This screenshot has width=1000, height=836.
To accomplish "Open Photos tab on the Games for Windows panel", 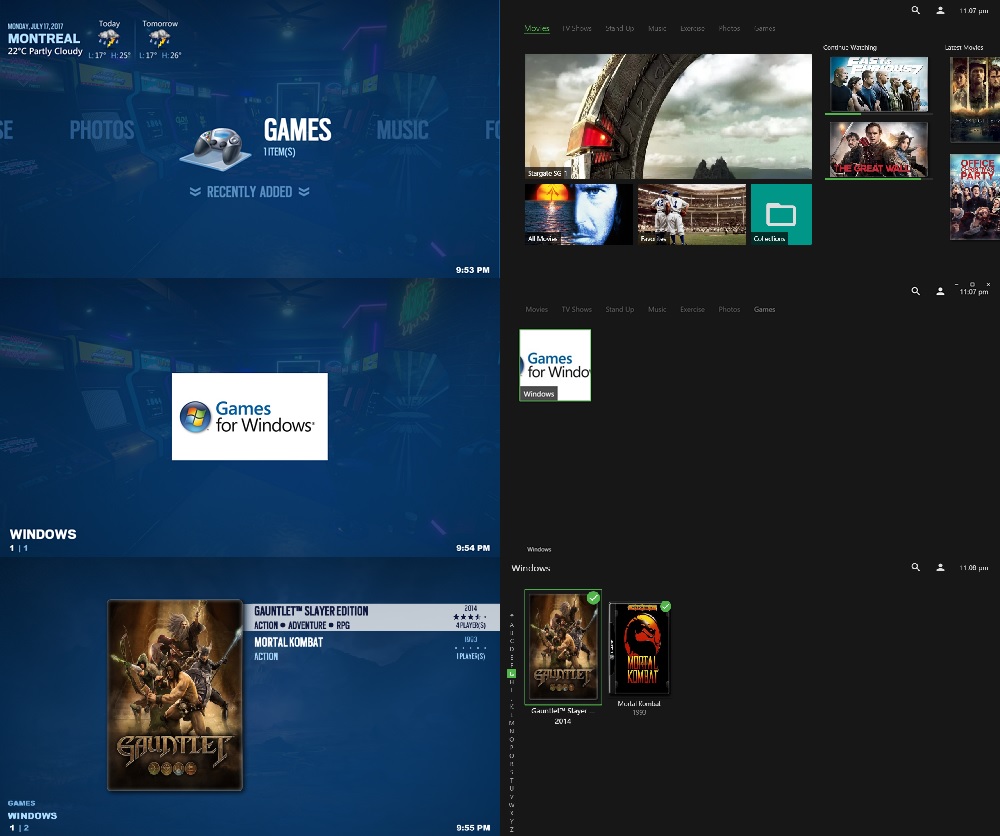I will pyautogui.click(x=729, y=309).
